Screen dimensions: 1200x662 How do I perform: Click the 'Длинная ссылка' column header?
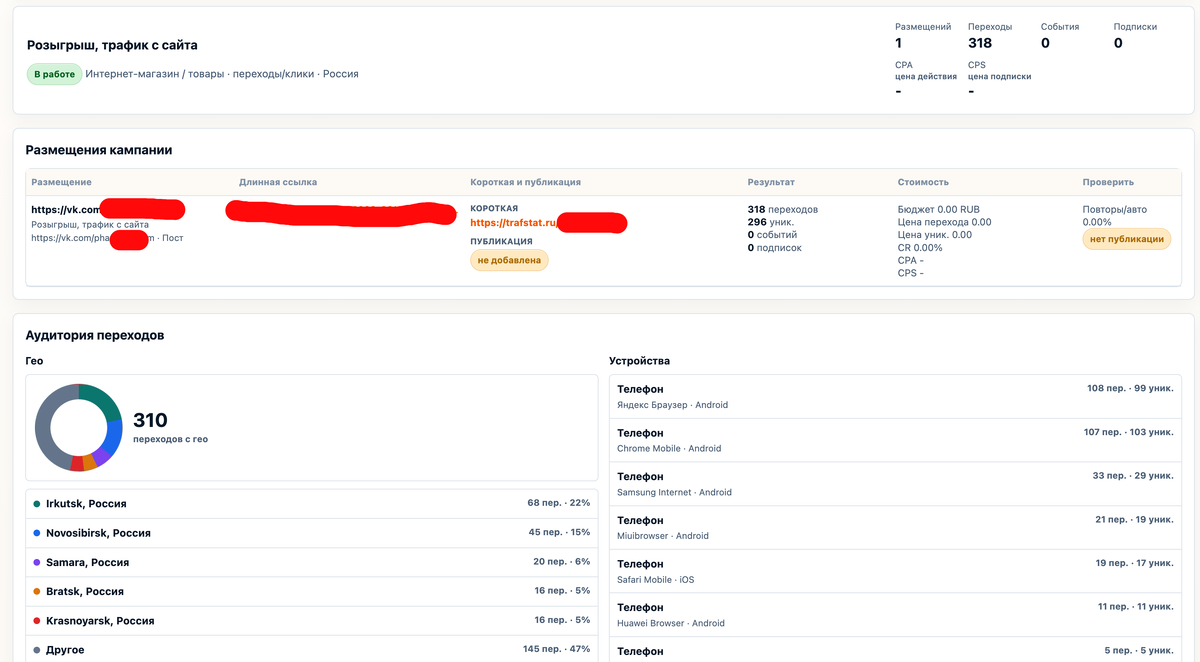click(x=278, y=182)
